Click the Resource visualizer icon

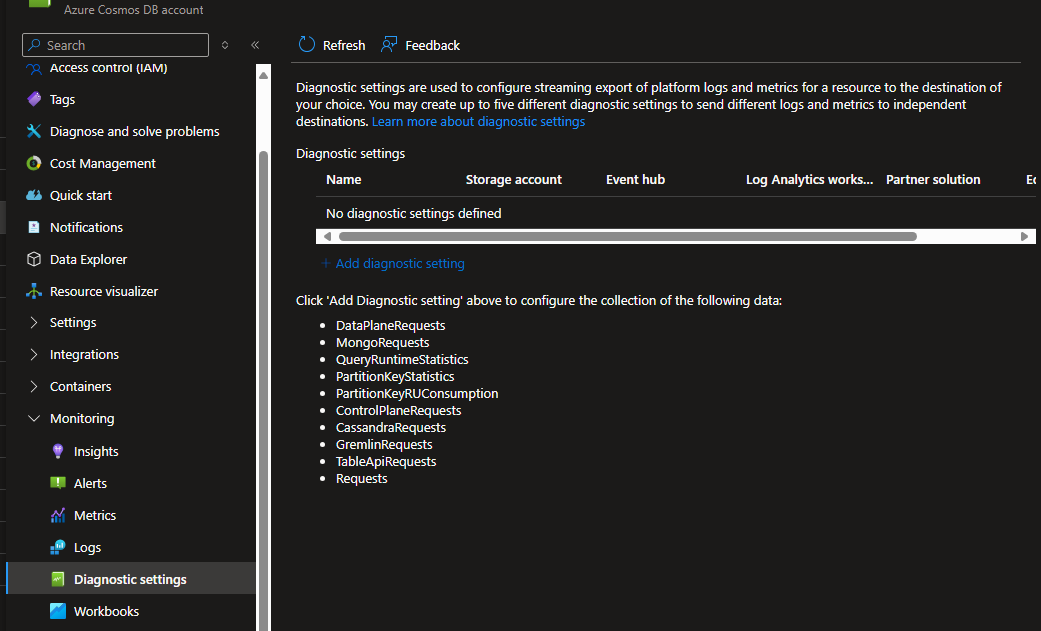point(34,291)
